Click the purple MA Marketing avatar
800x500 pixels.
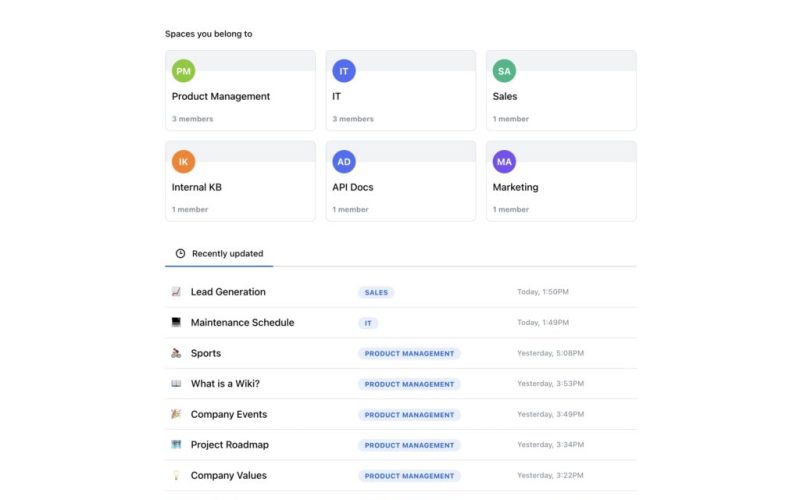tap(504, 161)
